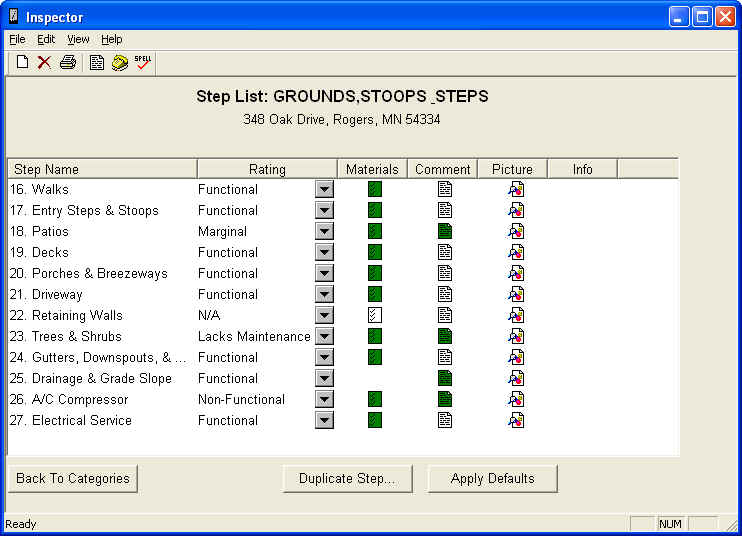This screenshot has height=536, width=742.
Task: Click the Lacks Maintenance rating value
Action: tap(254, 336)
